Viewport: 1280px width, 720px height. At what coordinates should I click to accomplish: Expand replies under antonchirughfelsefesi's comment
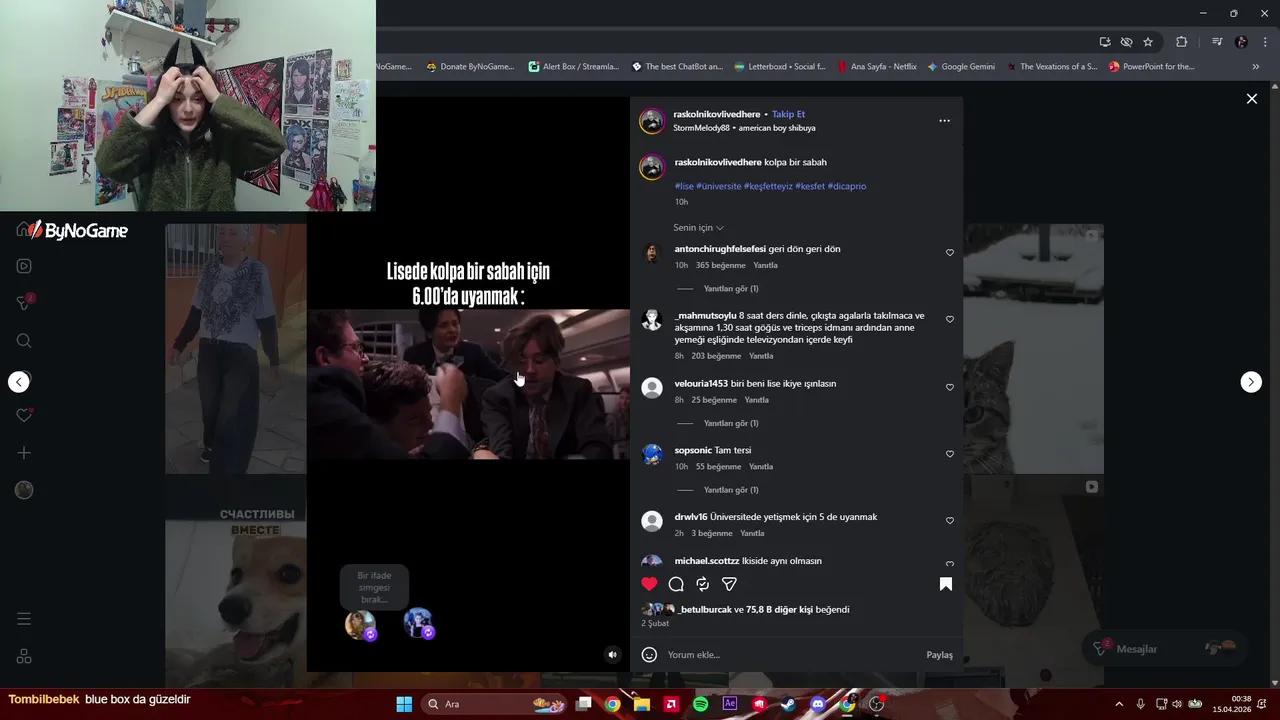click(731, 289)
